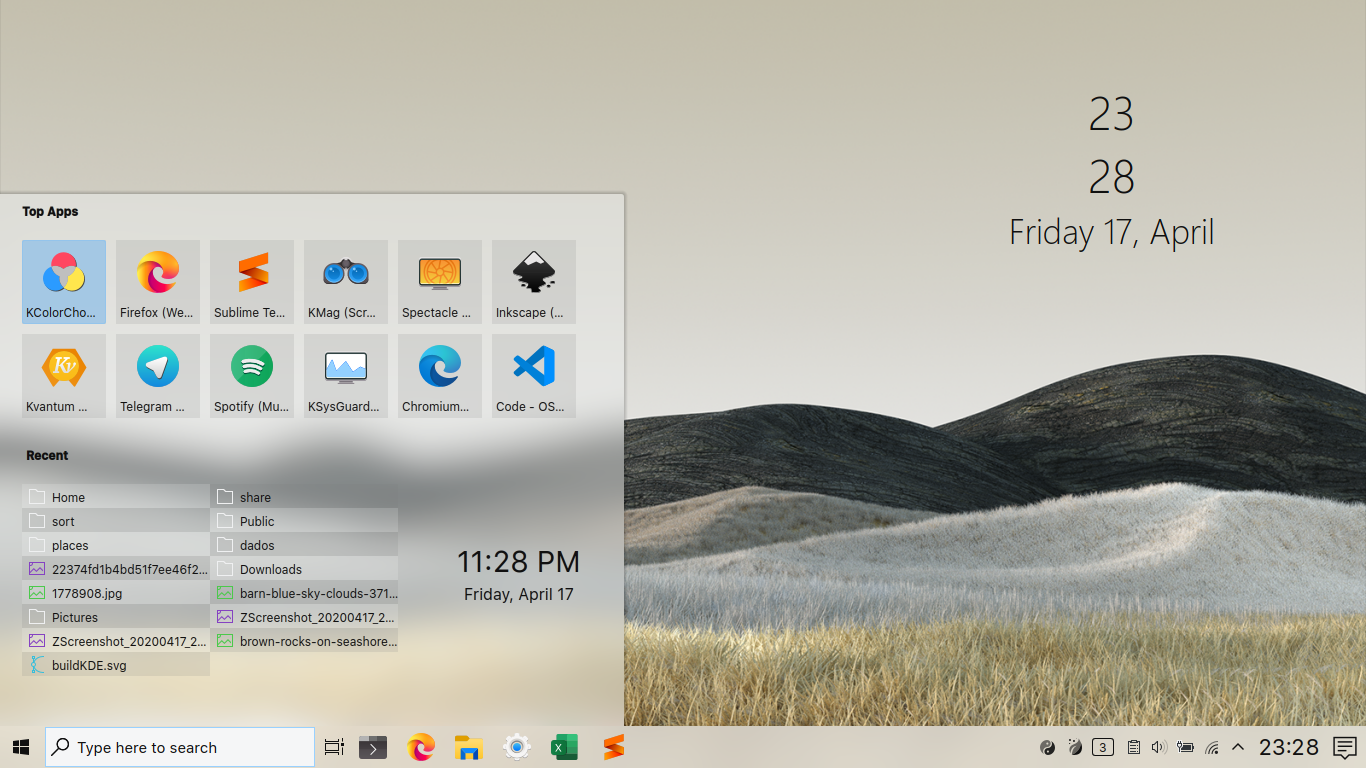The width and height of the screenshot is (1366, 768).
Task: Open 22374fd1b4bd51f7ee46f2... image file
Action: point(116,569)
